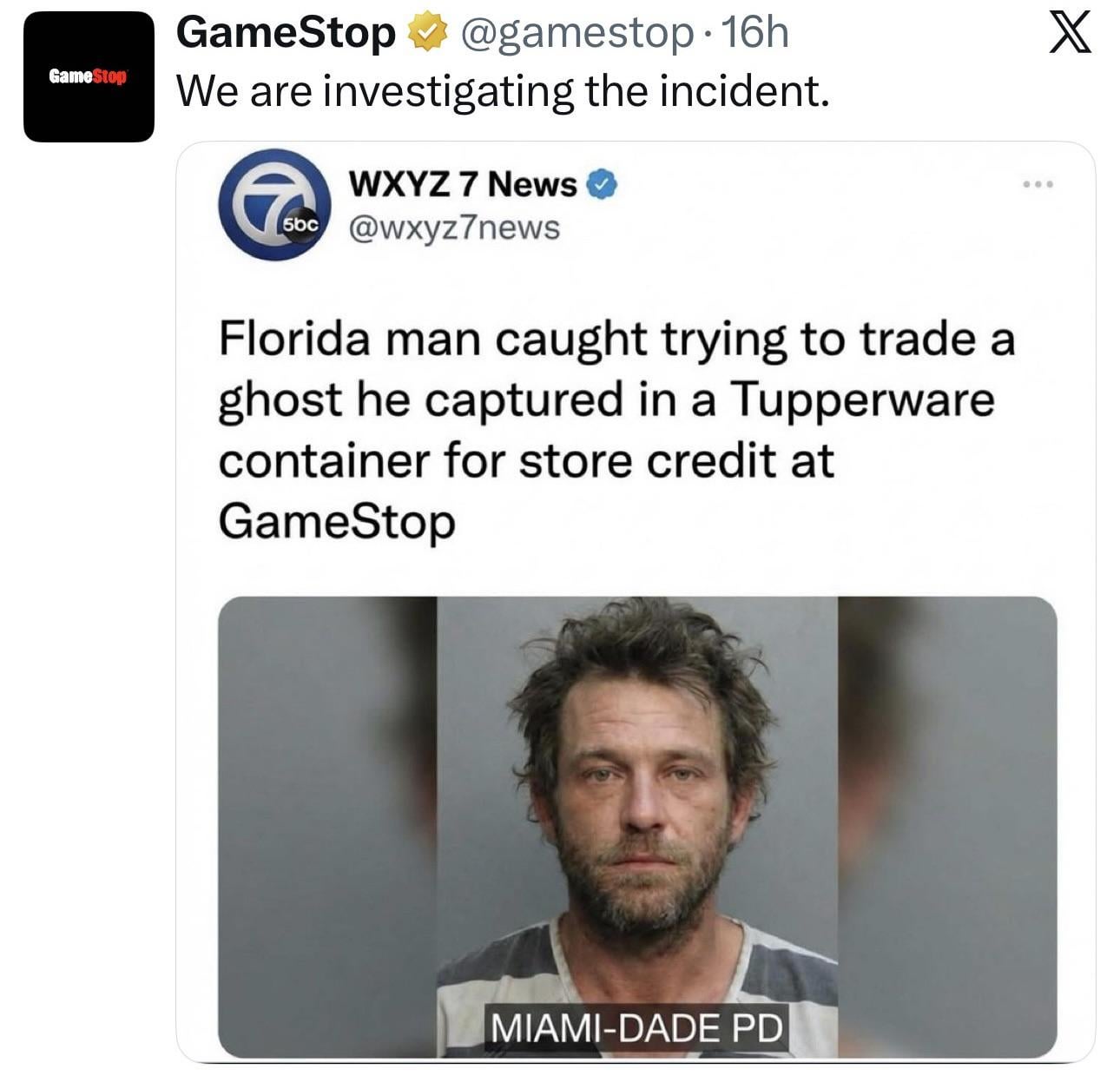Image resolution: width=1120 pixels, height=1076 pixels.
Task: Click 'GameStop' at the end of the headline
Action: tap(337, 523)
